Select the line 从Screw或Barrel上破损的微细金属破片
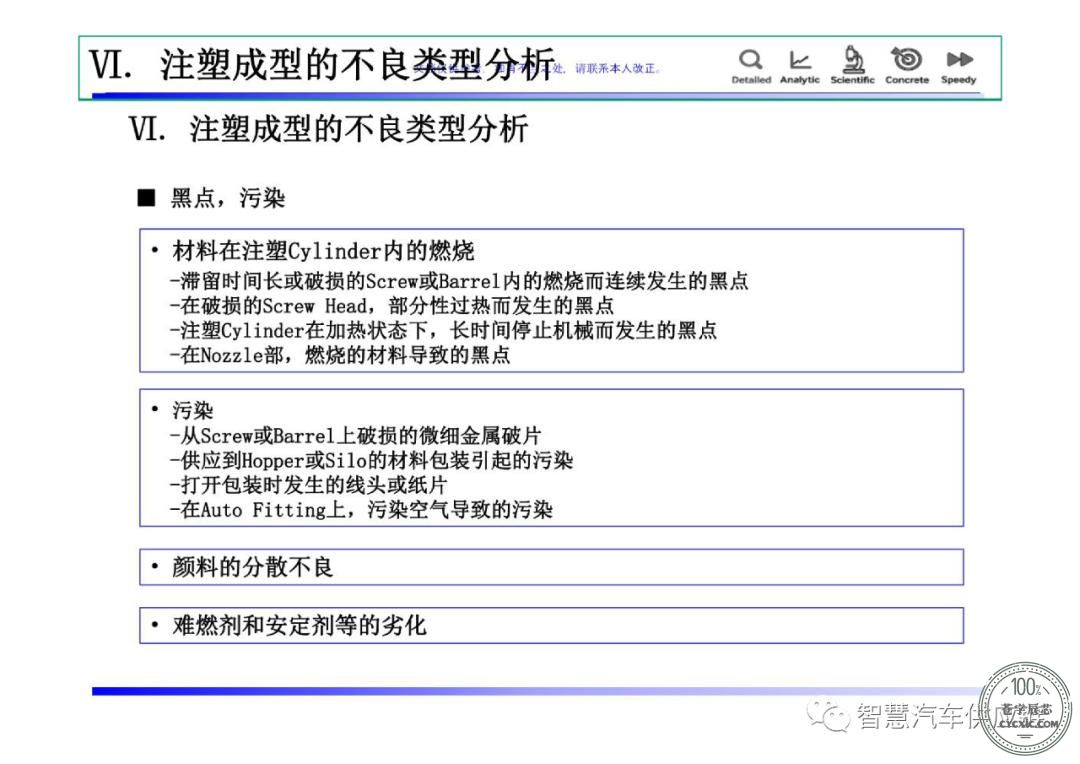 [355, 435]
